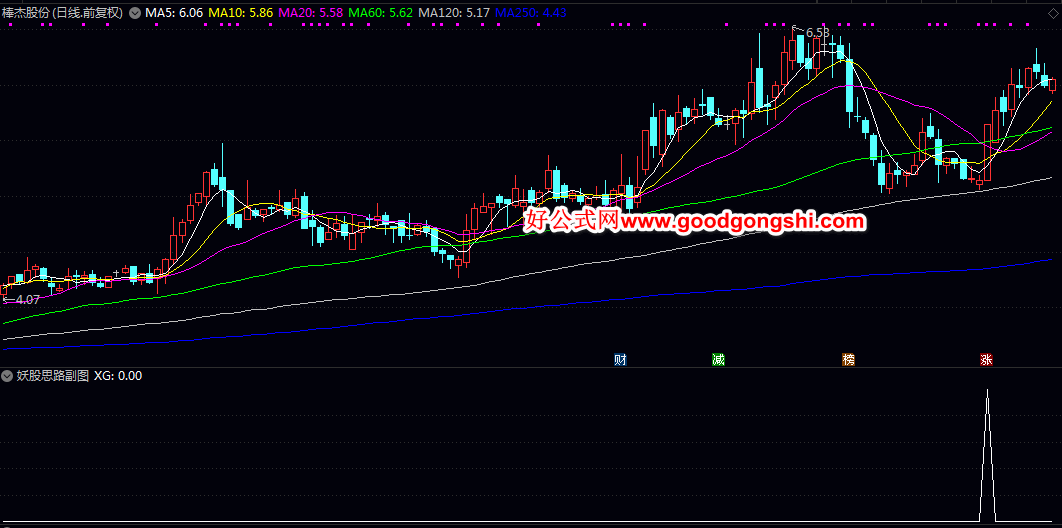Click the 妖股思路副图 sub-chart name
The height and width of the screenshot is (528, 1062).
point(54,376)
